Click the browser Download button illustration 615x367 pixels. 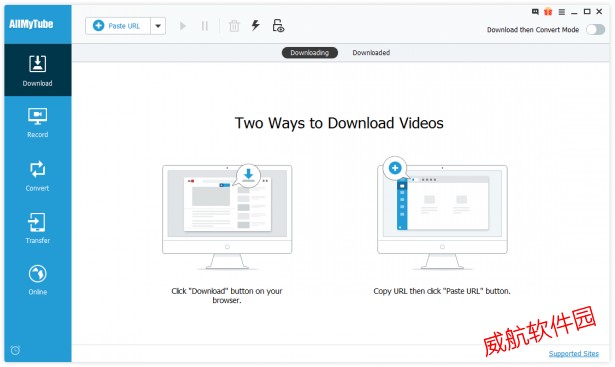pyautogui.click(x=227, y=217)
